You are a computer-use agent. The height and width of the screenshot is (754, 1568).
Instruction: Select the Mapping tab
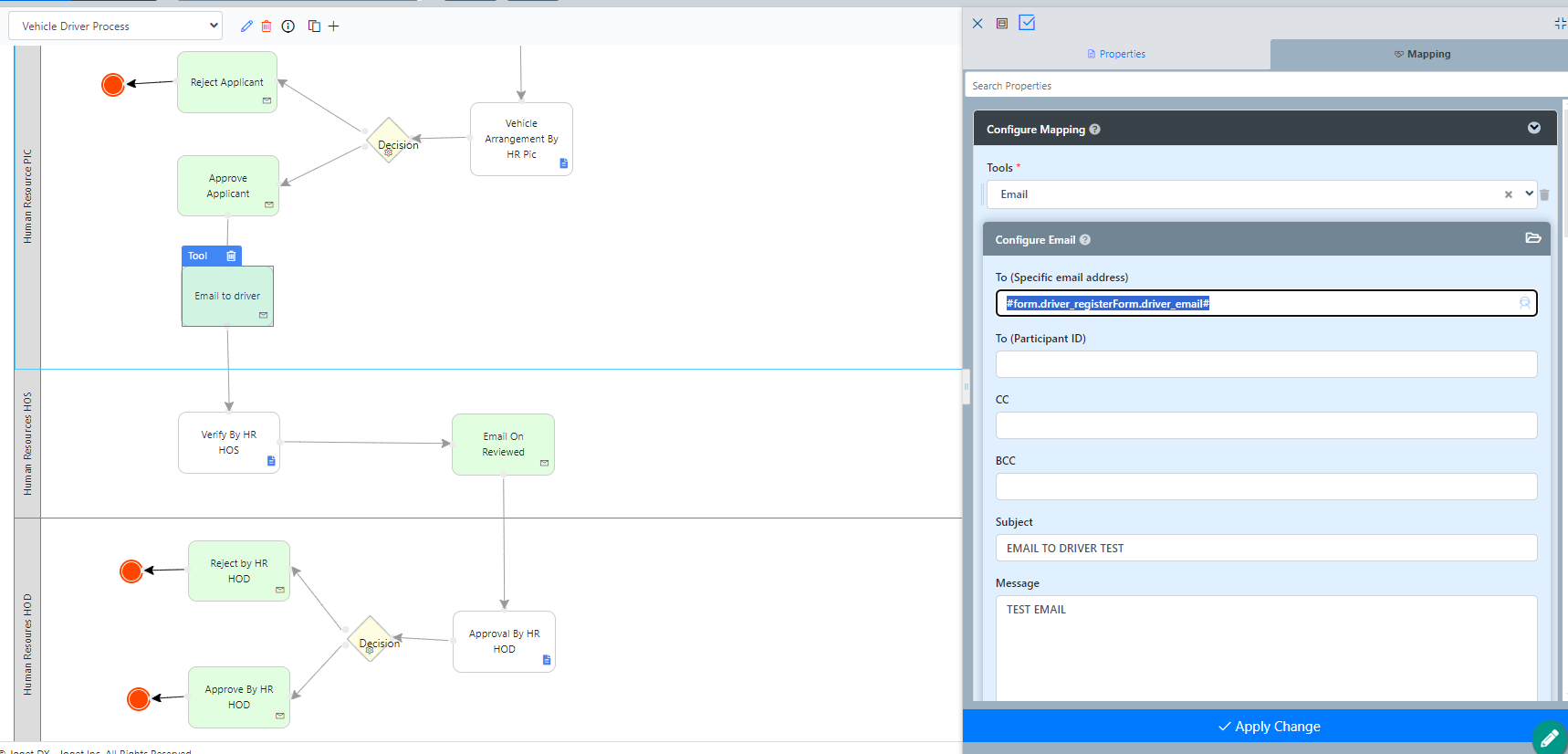[1421, 55]
